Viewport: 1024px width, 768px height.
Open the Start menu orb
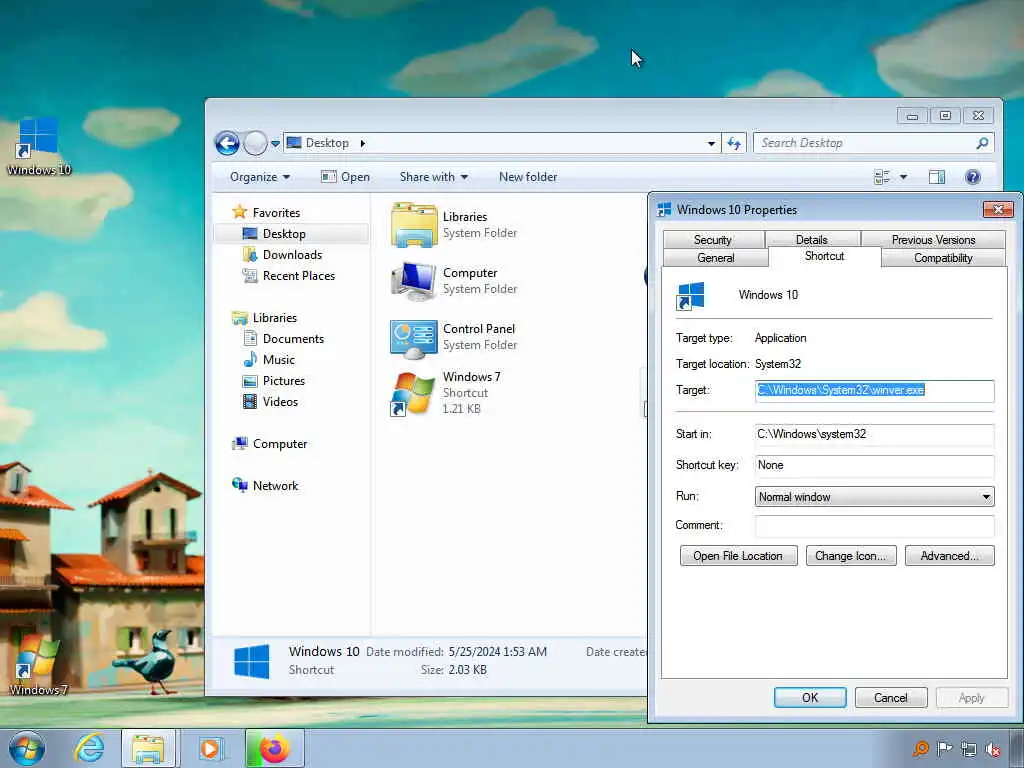tap(27, 748)
